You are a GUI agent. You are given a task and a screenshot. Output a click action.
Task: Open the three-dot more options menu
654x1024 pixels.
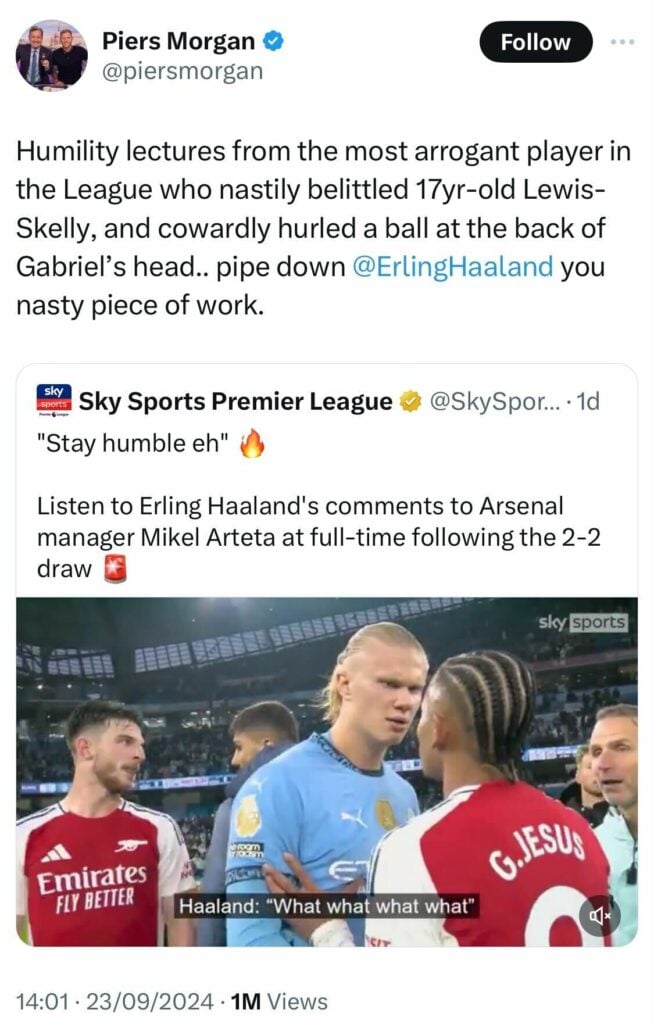[x=622, y=43]
